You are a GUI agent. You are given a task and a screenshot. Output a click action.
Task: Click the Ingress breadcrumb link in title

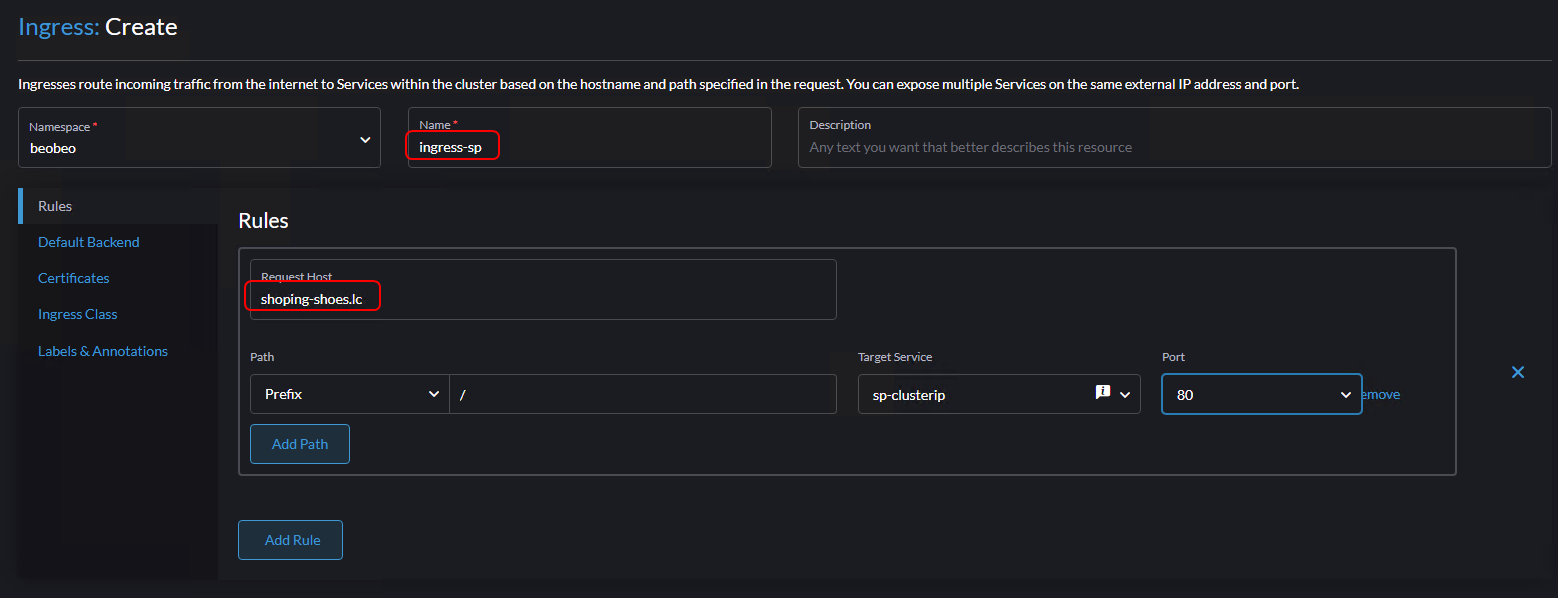click(58, 27)
